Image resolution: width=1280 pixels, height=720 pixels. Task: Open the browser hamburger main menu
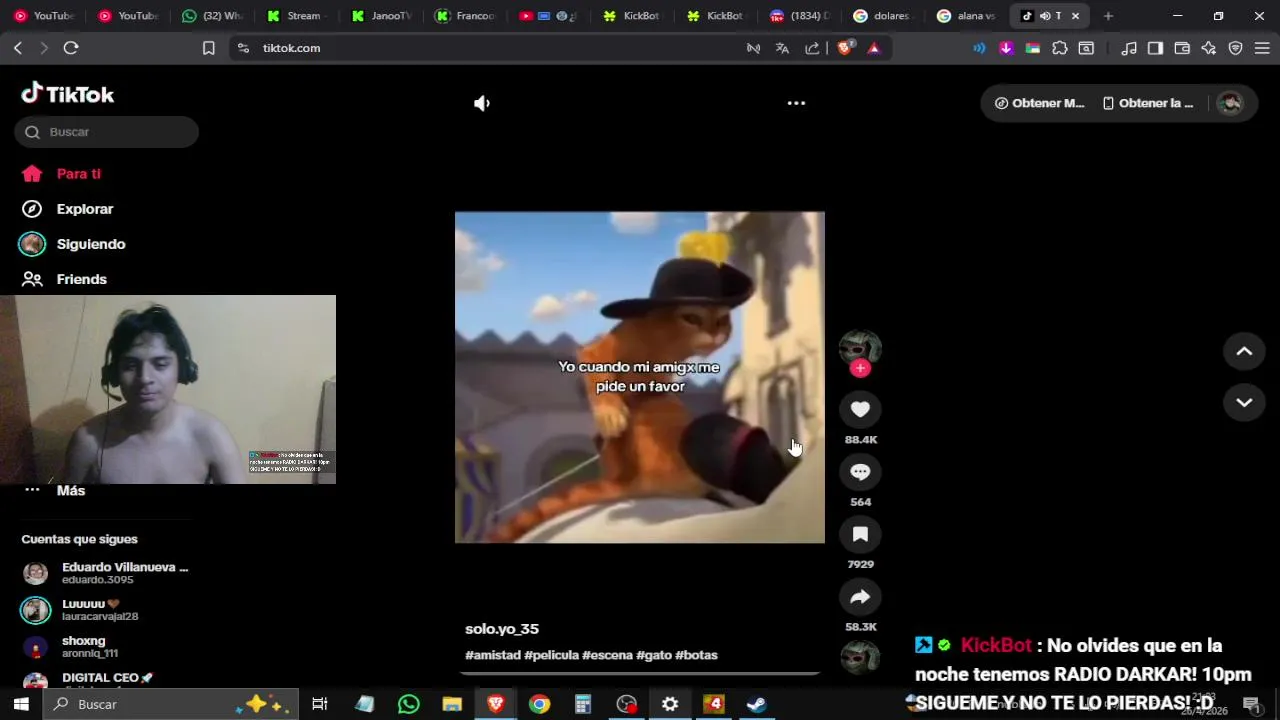point(1262,48)
